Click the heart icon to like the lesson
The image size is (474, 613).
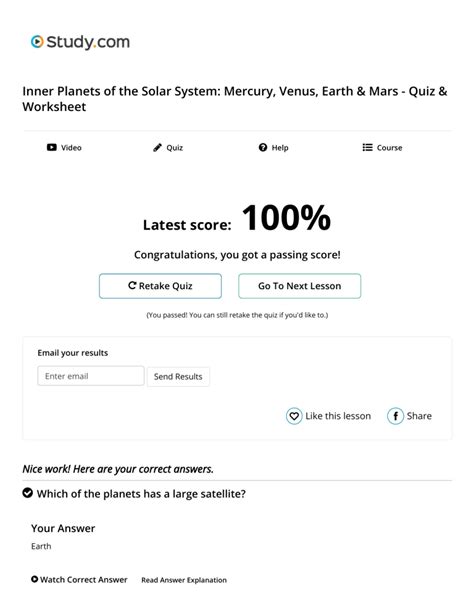(294, 416)
